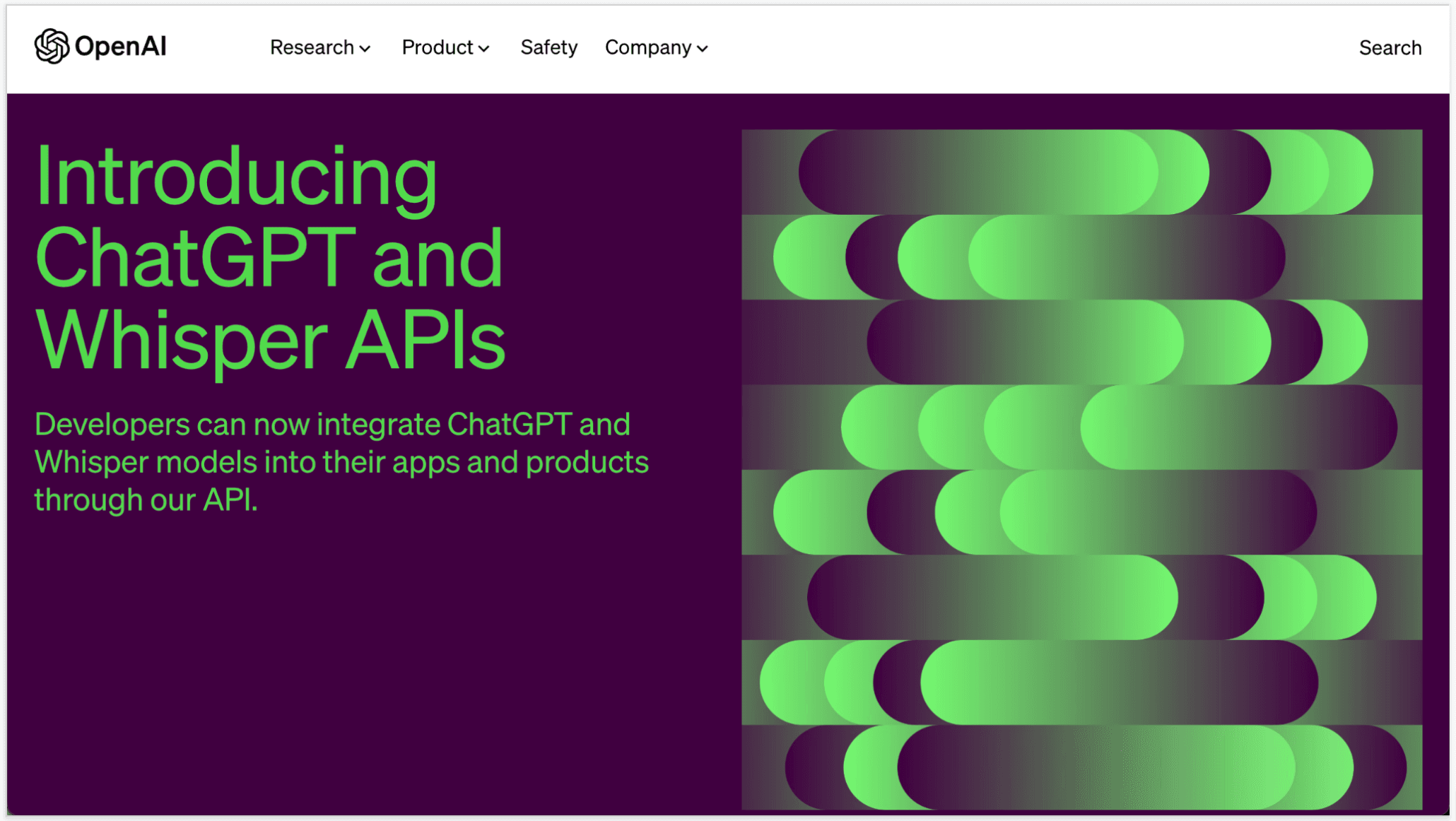The image size is (1456, 821).
Task: Click the top row of the green artwork
Action: click(x=1081, y=172)
